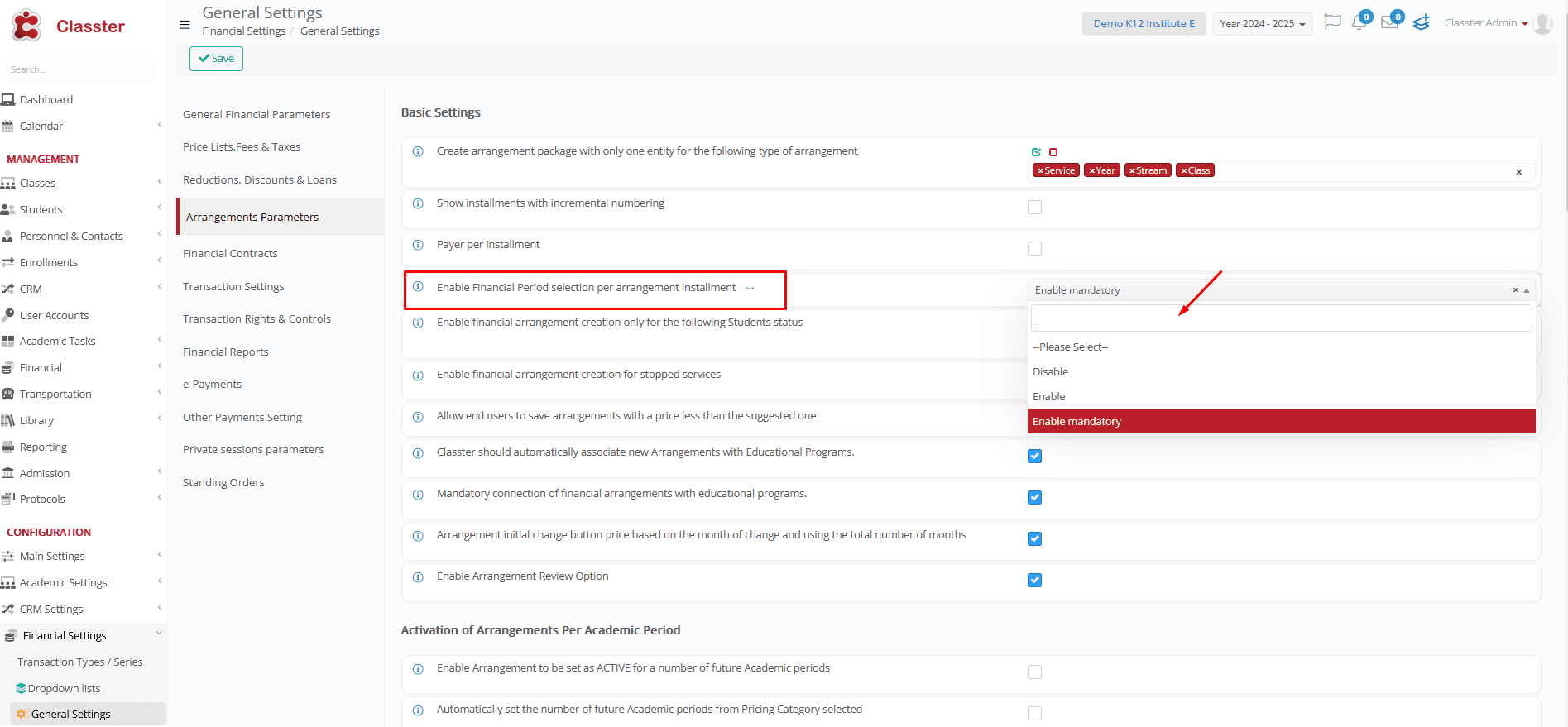Expand the Main Settings menu

coord(159,555)
